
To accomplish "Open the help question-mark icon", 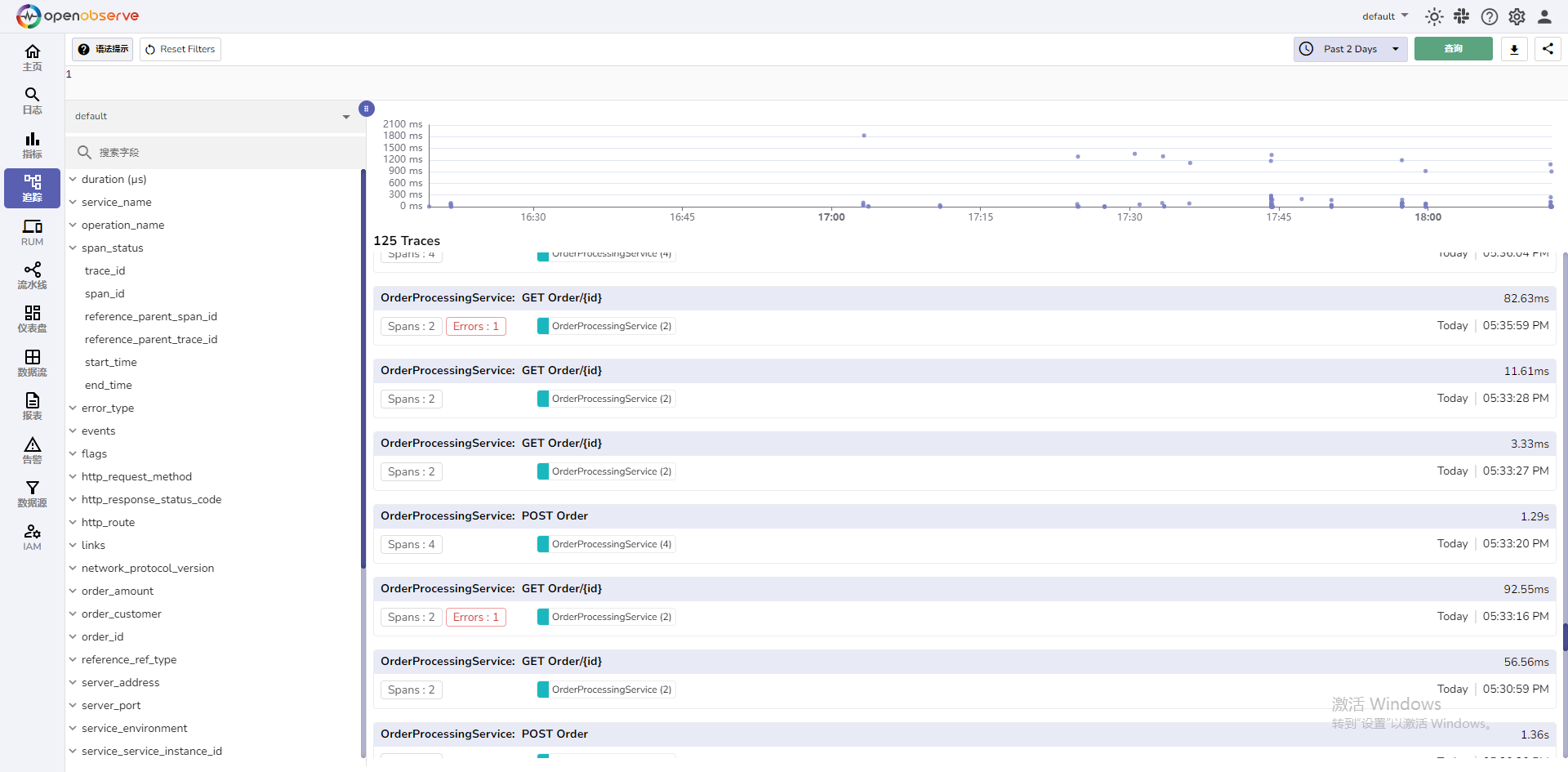I will coord(1490,16).
